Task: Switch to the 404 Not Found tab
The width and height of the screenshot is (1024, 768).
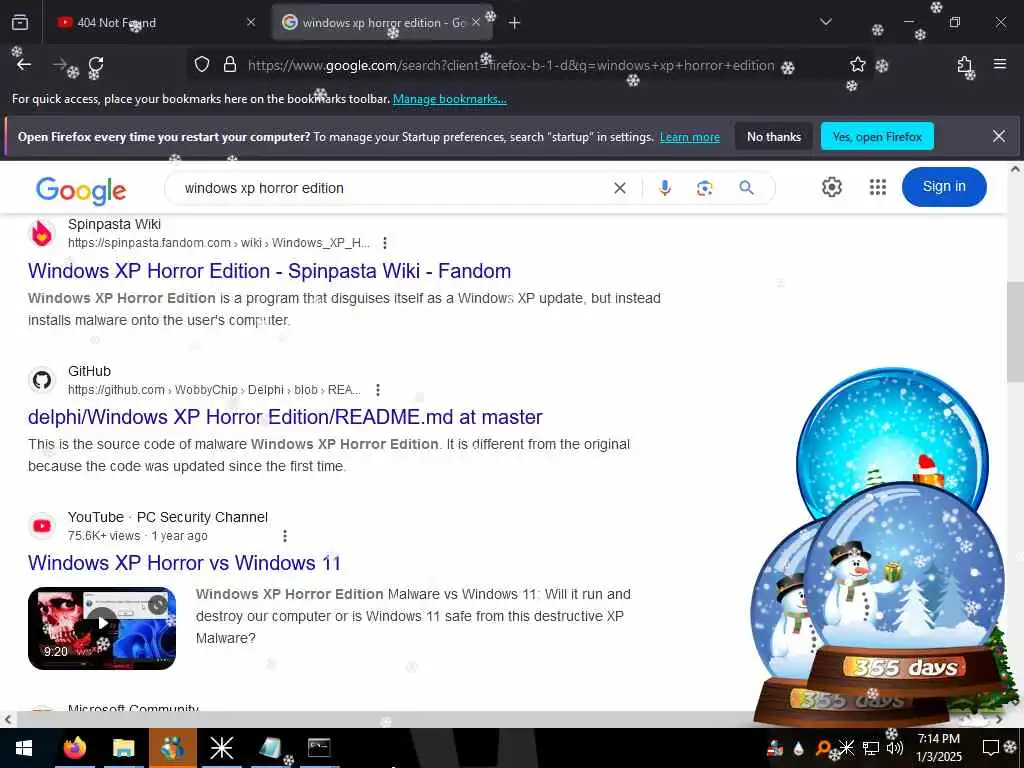Action: click(150, 22)
